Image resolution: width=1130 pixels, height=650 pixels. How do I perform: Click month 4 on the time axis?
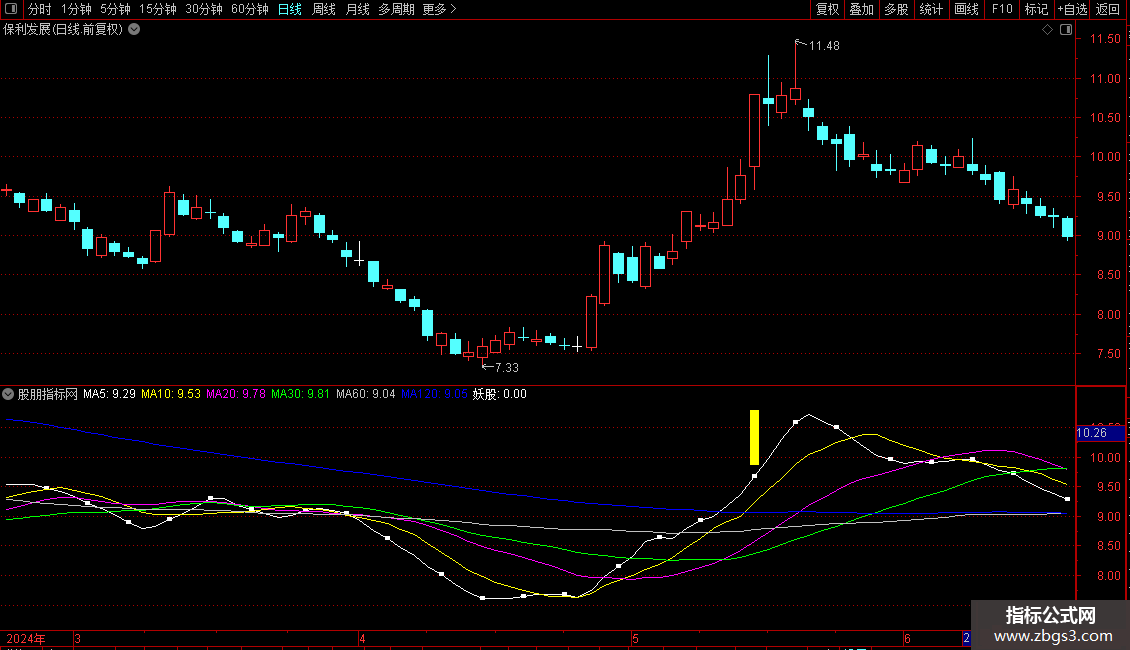362,639
